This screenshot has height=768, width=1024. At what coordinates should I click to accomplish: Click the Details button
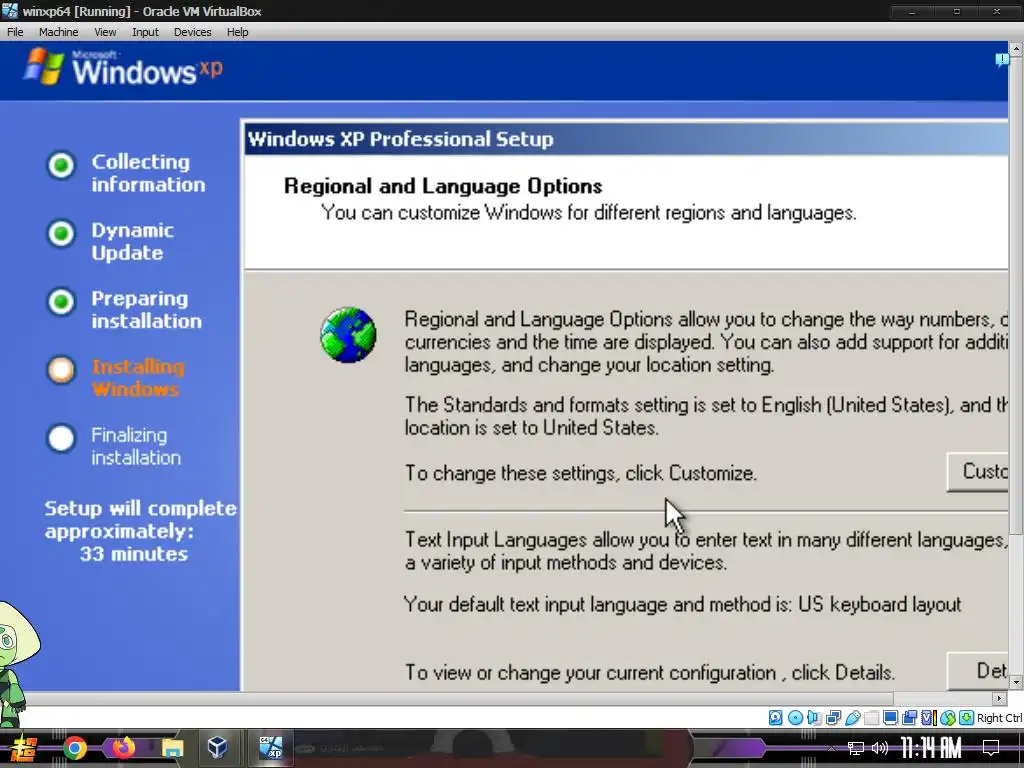[x=978, y=670]
